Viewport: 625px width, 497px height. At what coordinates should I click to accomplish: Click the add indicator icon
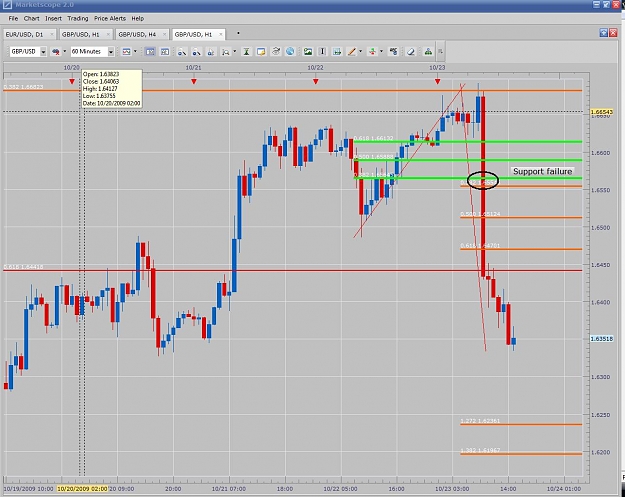[x=372, y=51]
